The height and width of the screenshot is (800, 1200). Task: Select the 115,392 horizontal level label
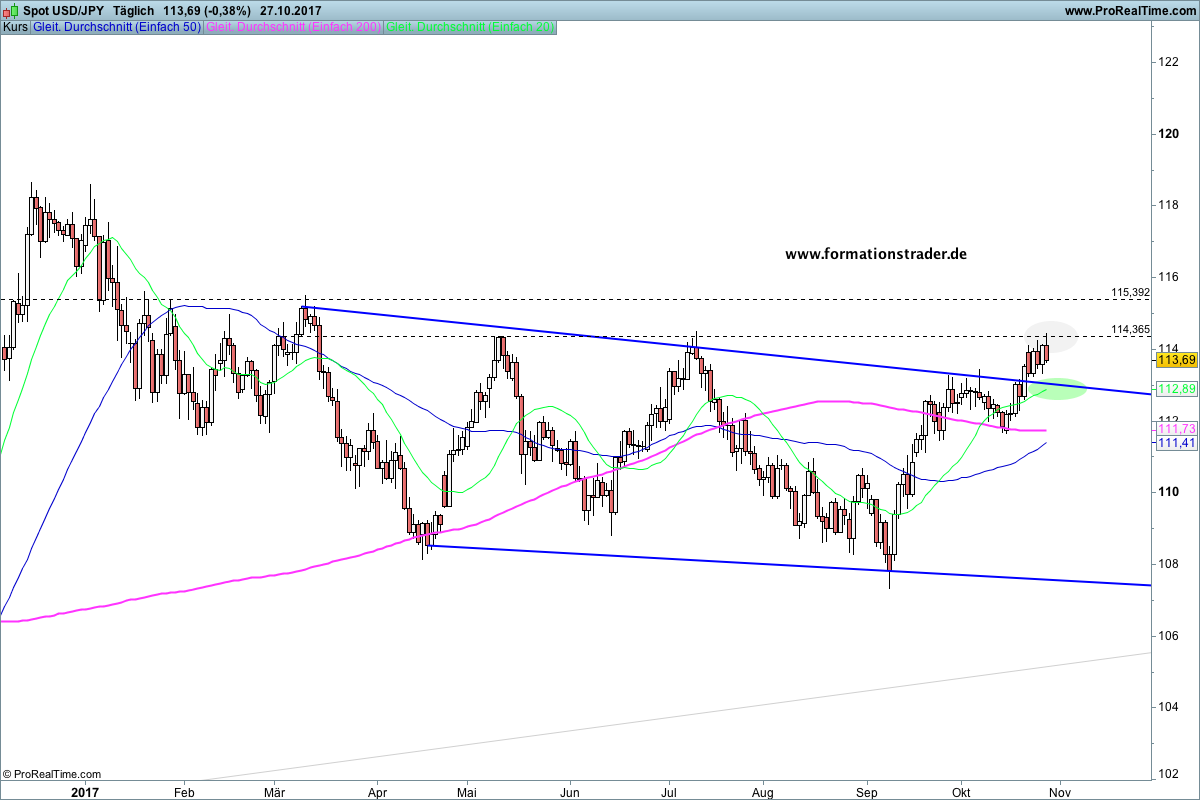(x=1130, y=293)
